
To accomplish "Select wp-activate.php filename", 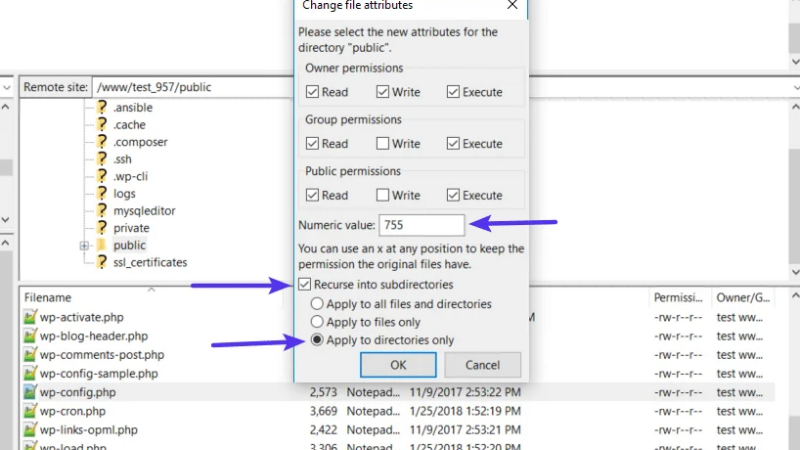I will coord(82,317).
